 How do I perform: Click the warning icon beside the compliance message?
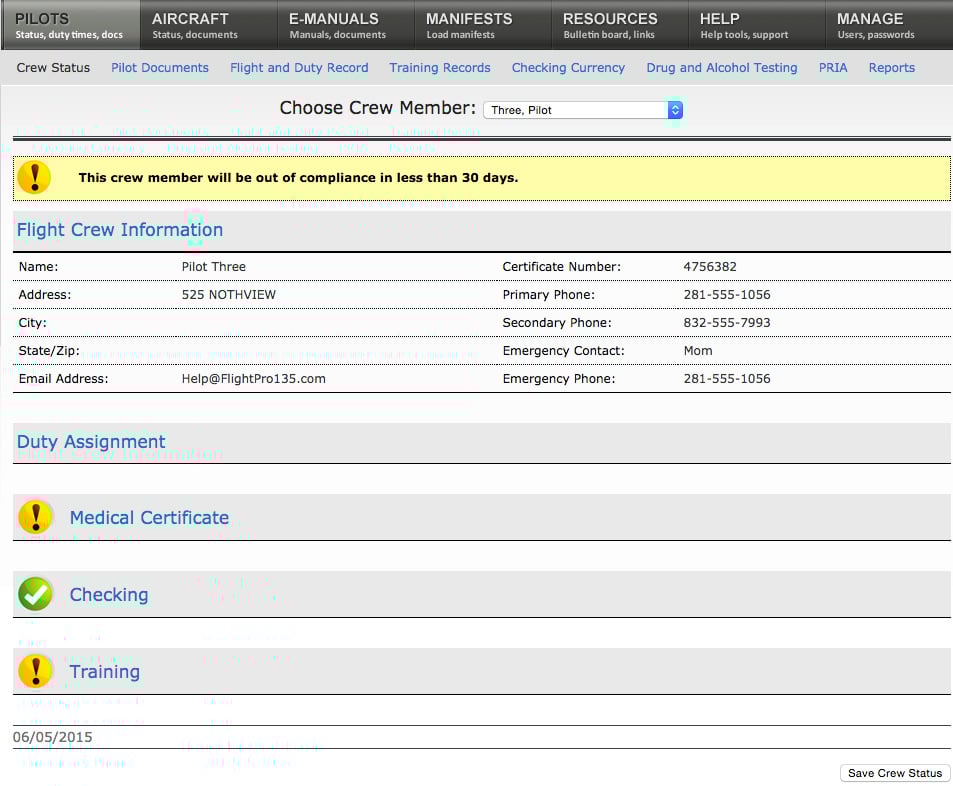point(36,177)
